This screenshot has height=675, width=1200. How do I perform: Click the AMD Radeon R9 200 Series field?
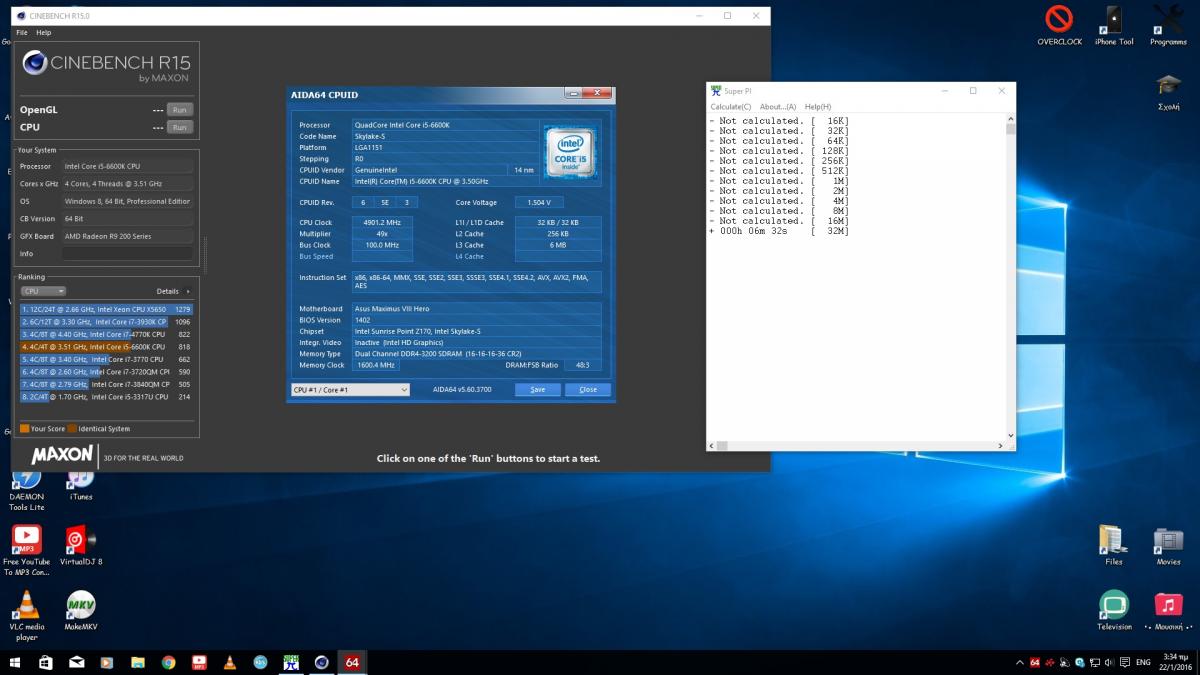[x=127, y=236]
